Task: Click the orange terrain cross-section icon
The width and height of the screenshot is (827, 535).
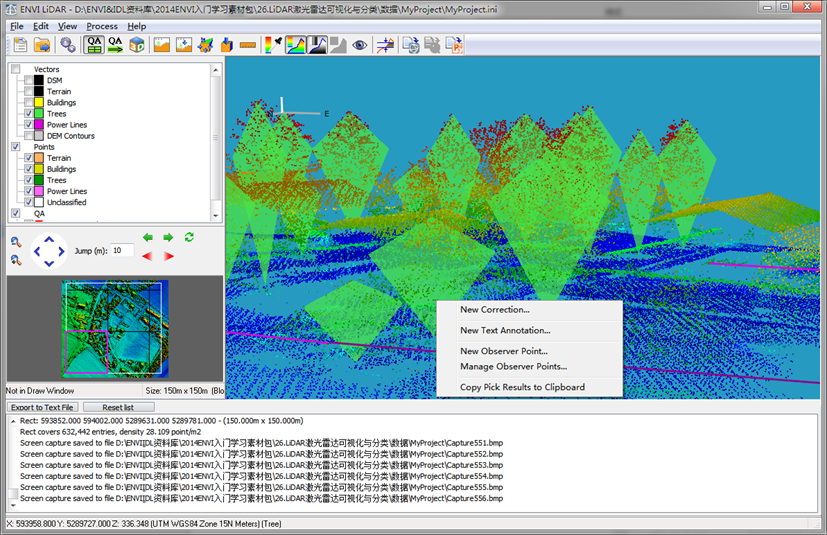Action: pyautogui.click(x=162, y=45)
